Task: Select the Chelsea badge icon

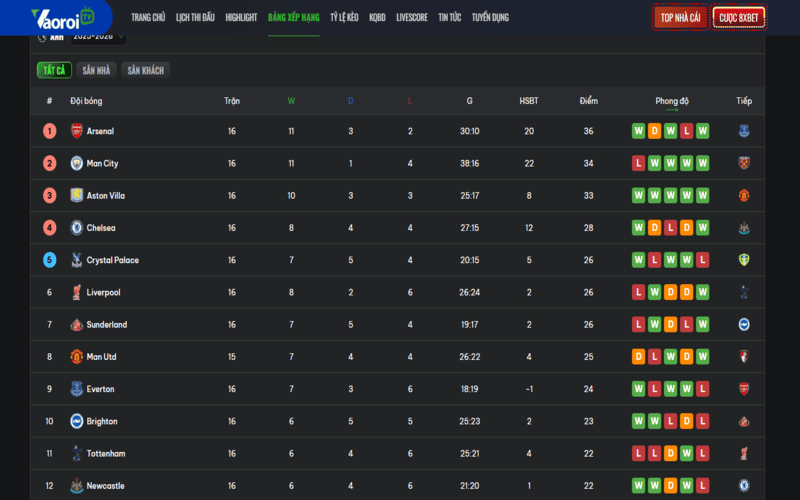Action: click(x=77, y=228)
